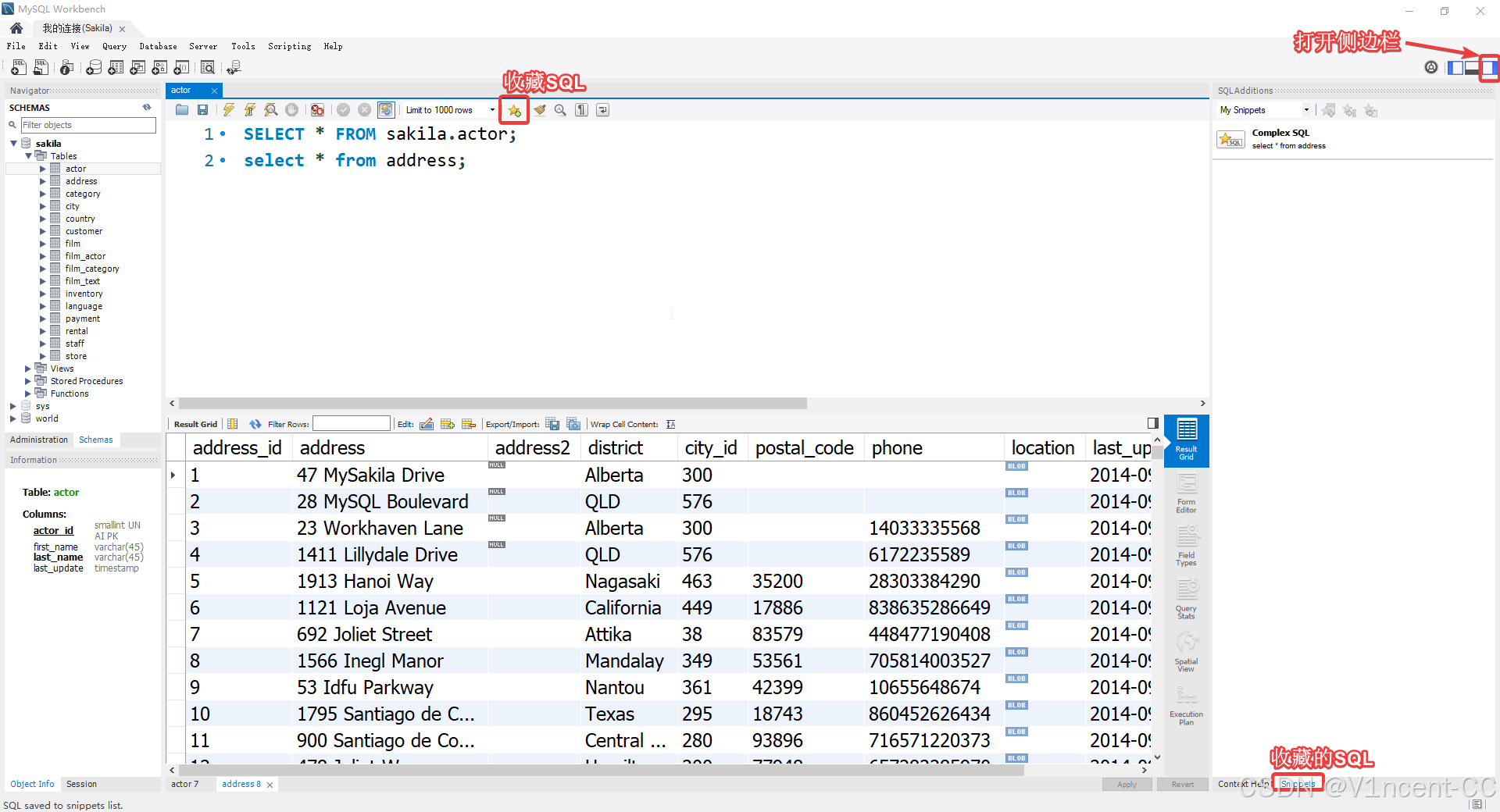The width and height of the screenshot is (1500, 812).
Task: Create new stored procedure icon
Action: click(159, 68)
